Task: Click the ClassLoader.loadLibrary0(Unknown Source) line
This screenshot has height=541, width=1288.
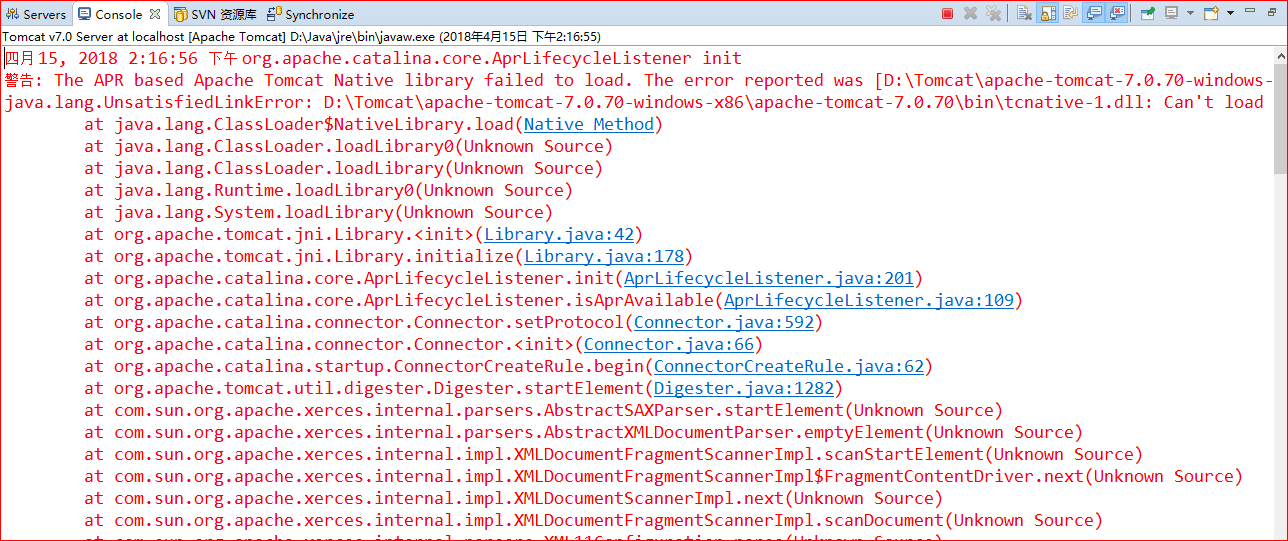Action: (x=348, y=147)
